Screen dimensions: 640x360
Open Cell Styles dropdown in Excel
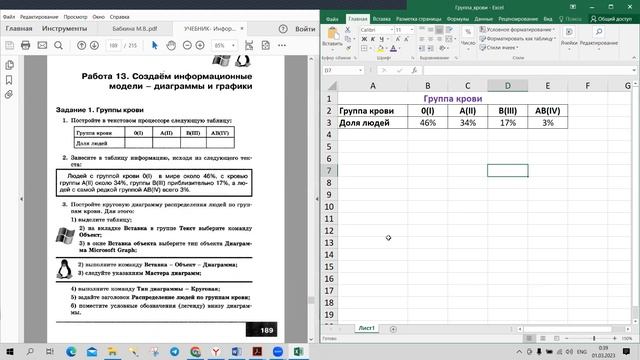[499, 47]
